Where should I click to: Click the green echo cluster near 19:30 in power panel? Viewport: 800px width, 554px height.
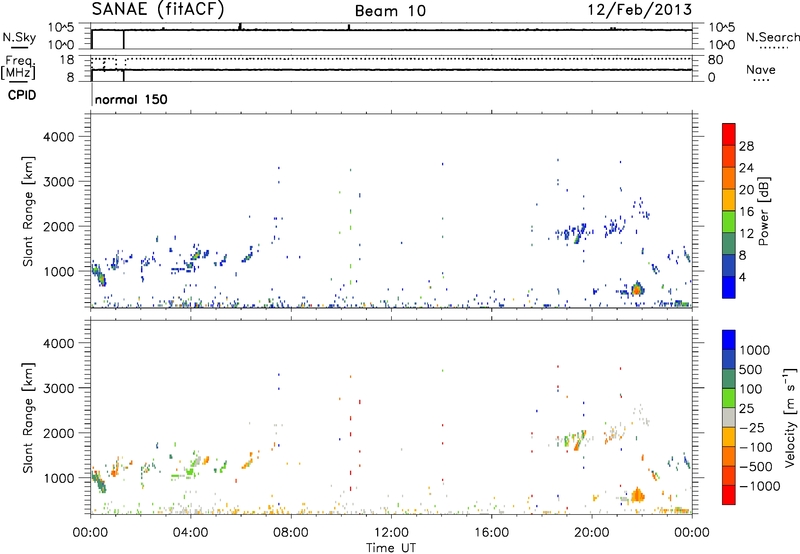[577, 237]
